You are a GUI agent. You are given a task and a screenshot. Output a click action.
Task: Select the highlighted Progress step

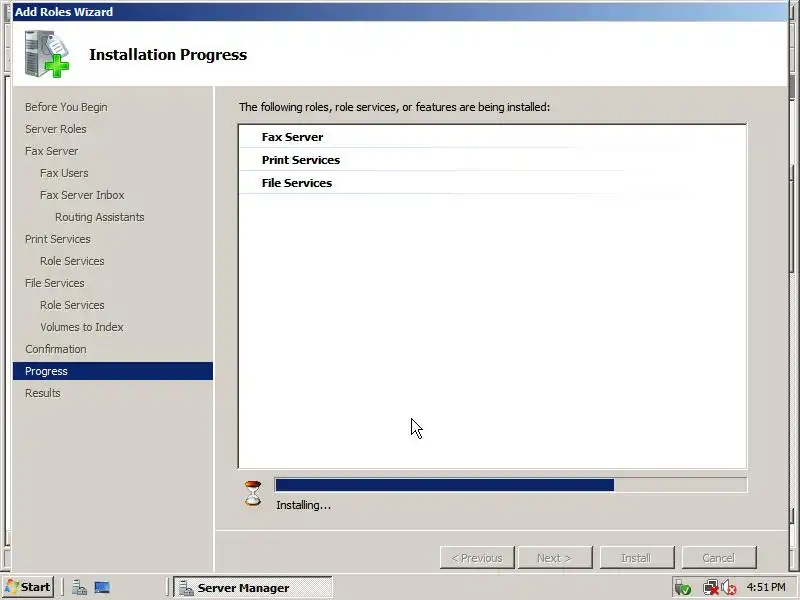tap(113, 371)
